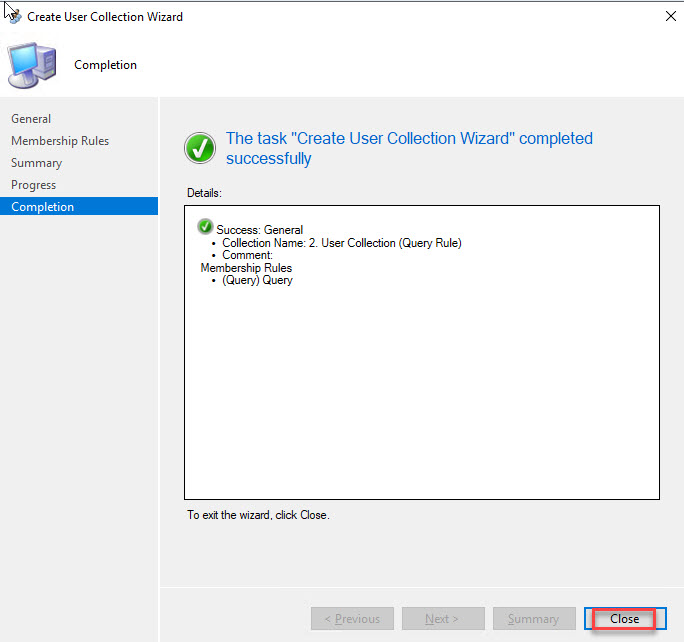The width and height of the screenshot is (684, 642).
Task: Click the wizard icon in the title bar
Action: point(13,16)
